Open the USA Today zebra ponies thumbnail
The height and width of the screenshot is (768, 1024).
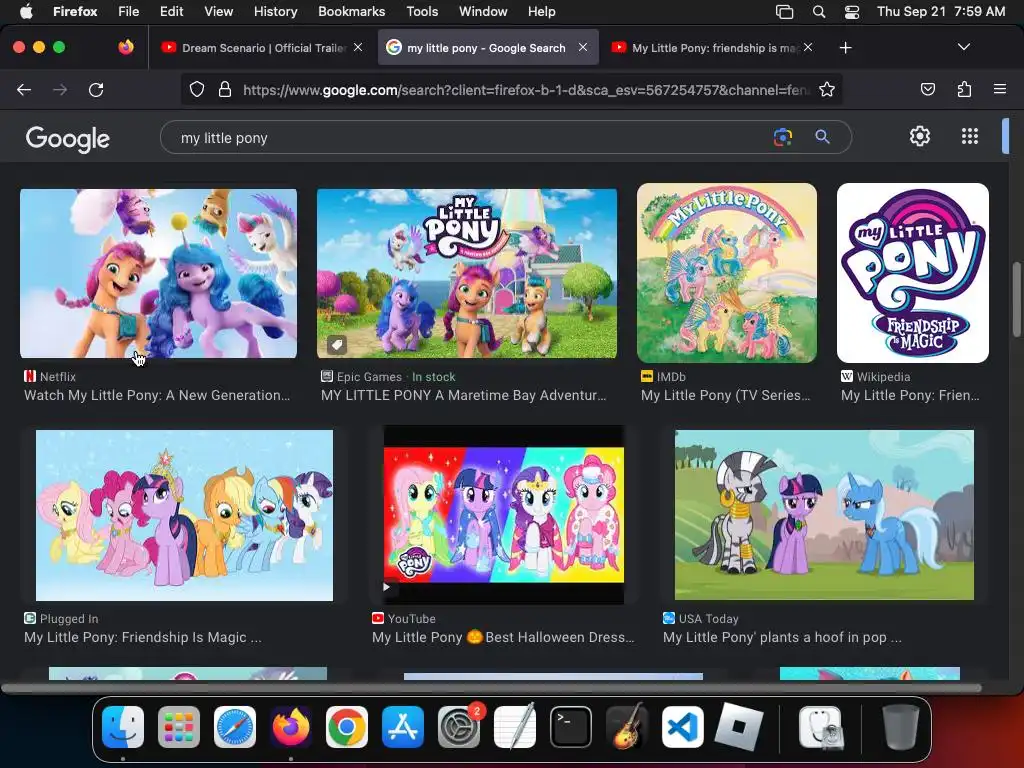coord(824,515)
